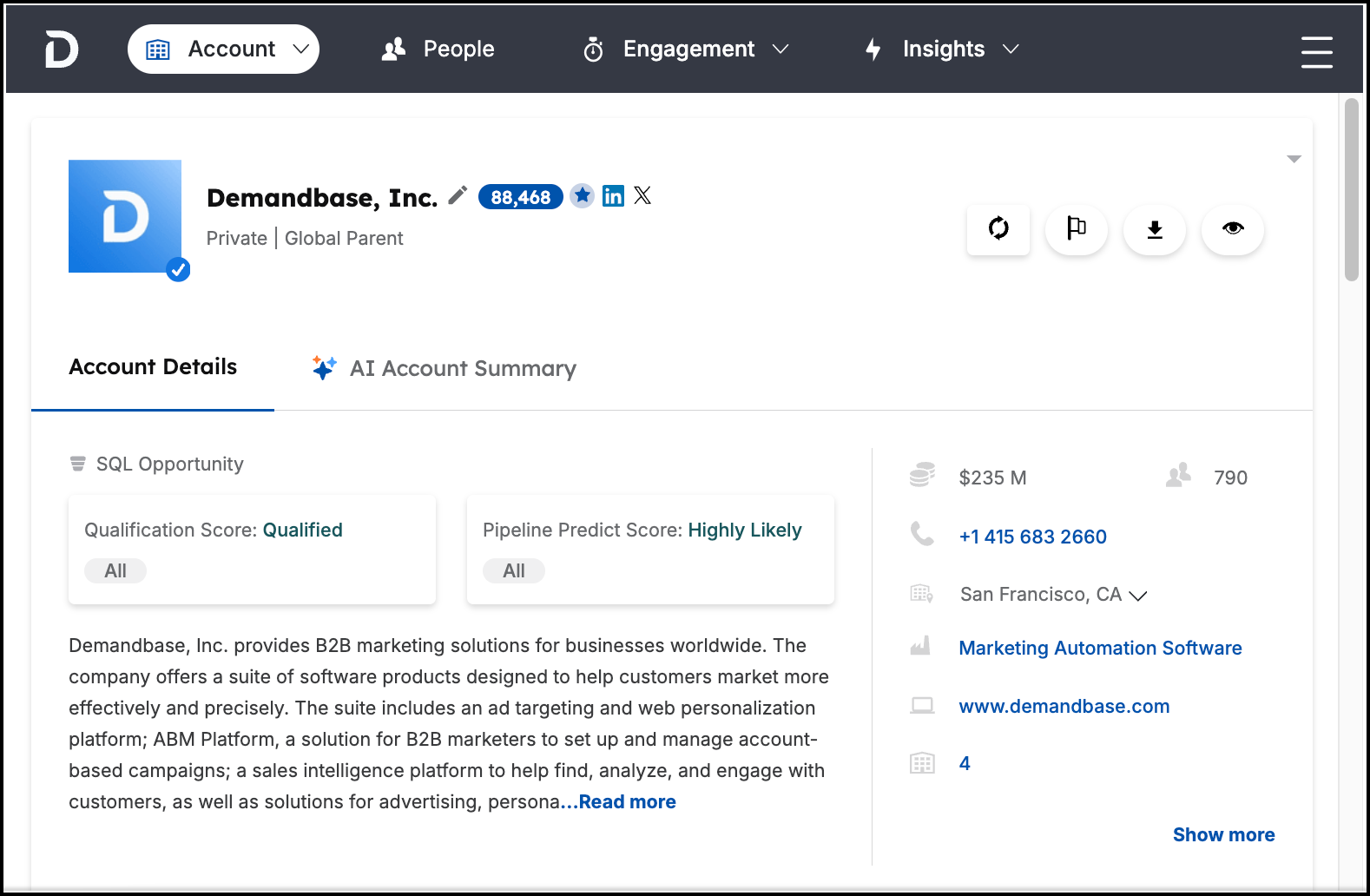Screen dimensions: 1370x896
Task: Click the location building icon
Action: tap(922, 594)
